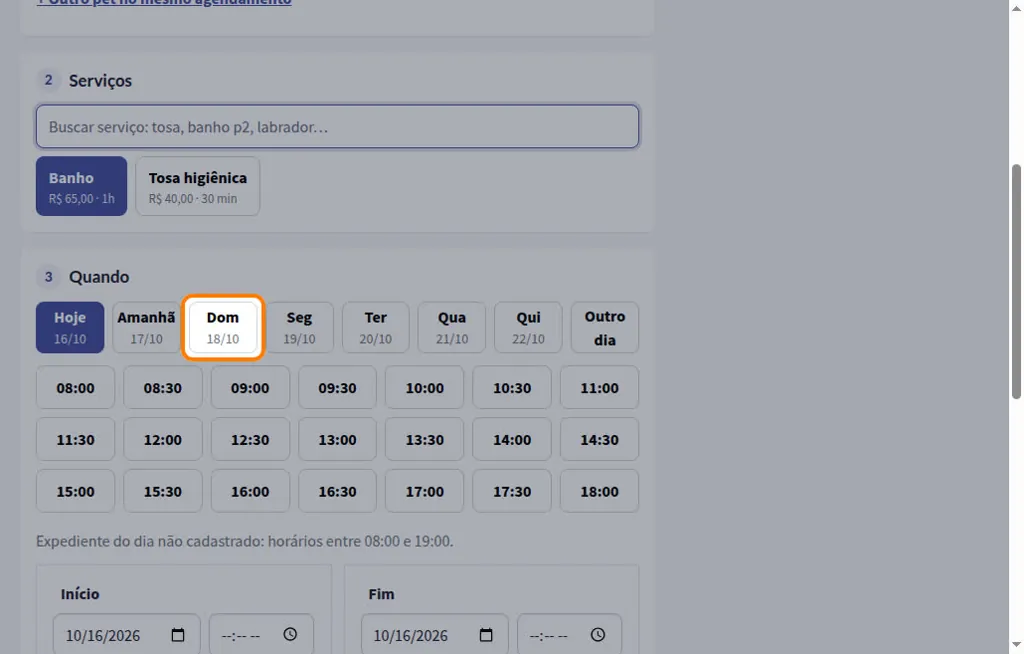
Task: Choose the Hoje 16/10 day
Action: point(70,327)
